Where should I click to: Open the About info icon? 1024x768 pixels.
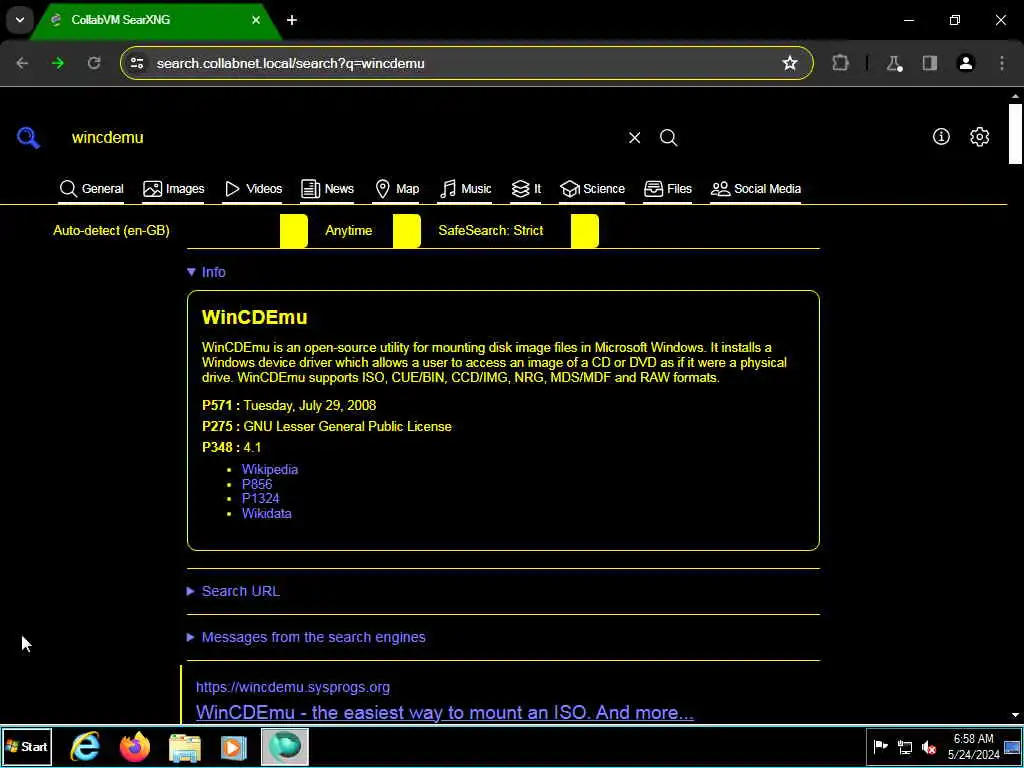point(941,136)
